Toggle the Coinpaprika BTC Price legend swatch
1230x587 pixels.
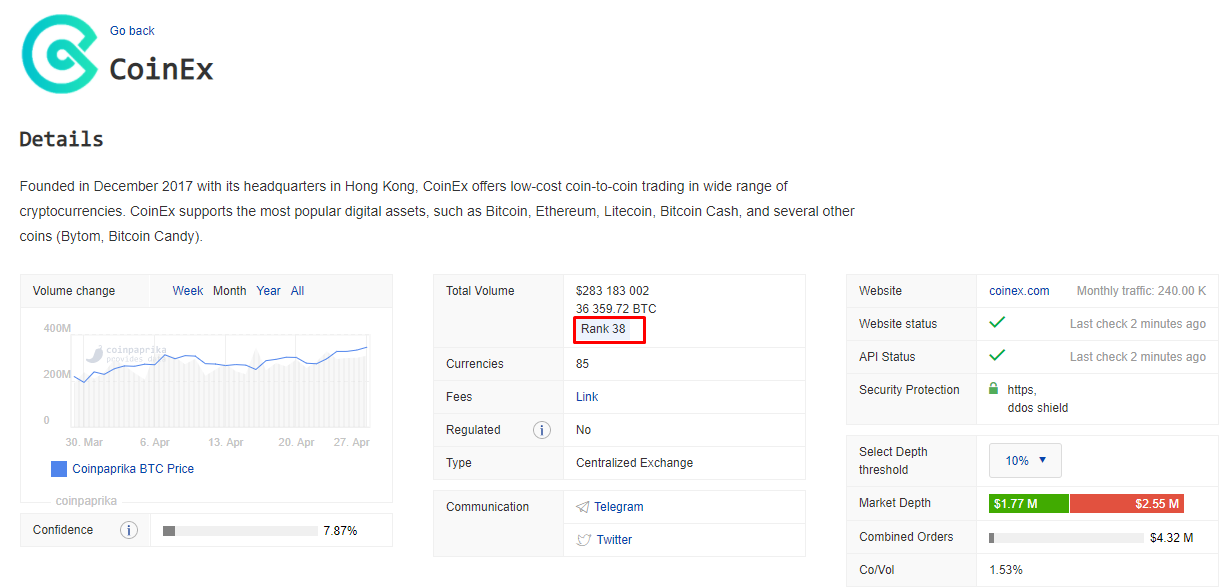(x=59, y=469)
